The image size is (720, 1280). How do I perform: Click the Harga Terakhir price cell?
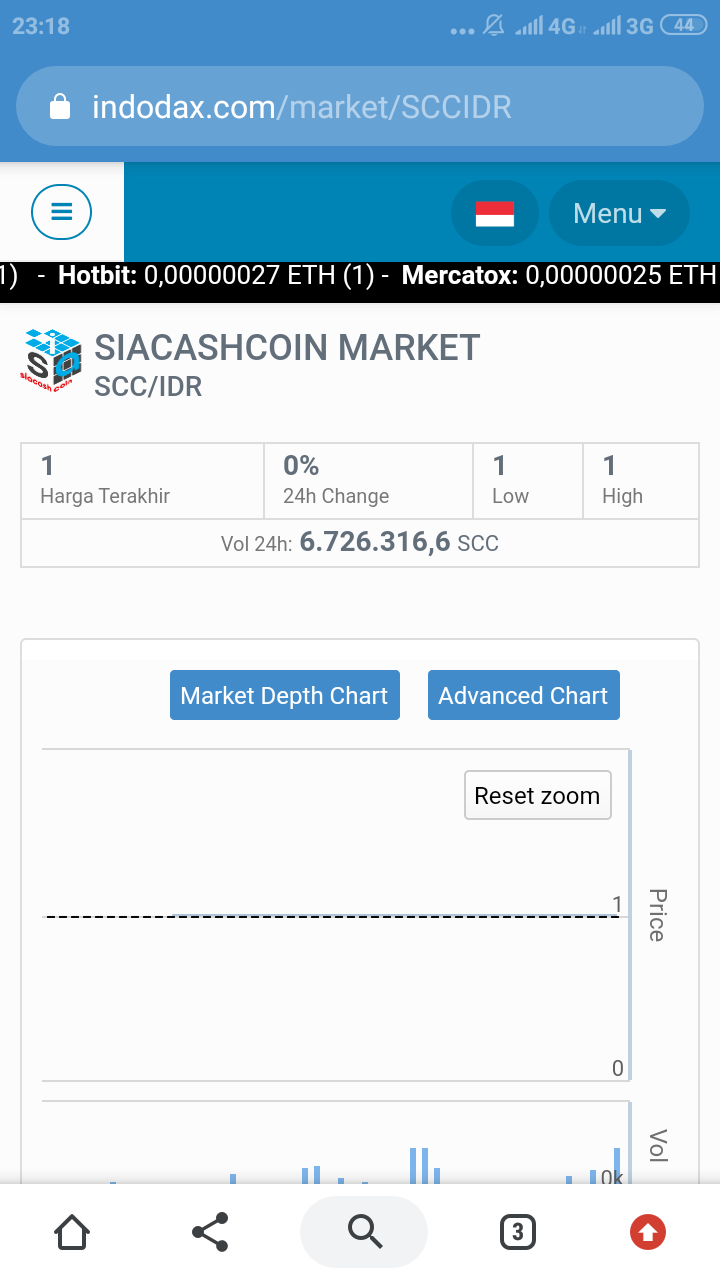[x=142, y=480]
